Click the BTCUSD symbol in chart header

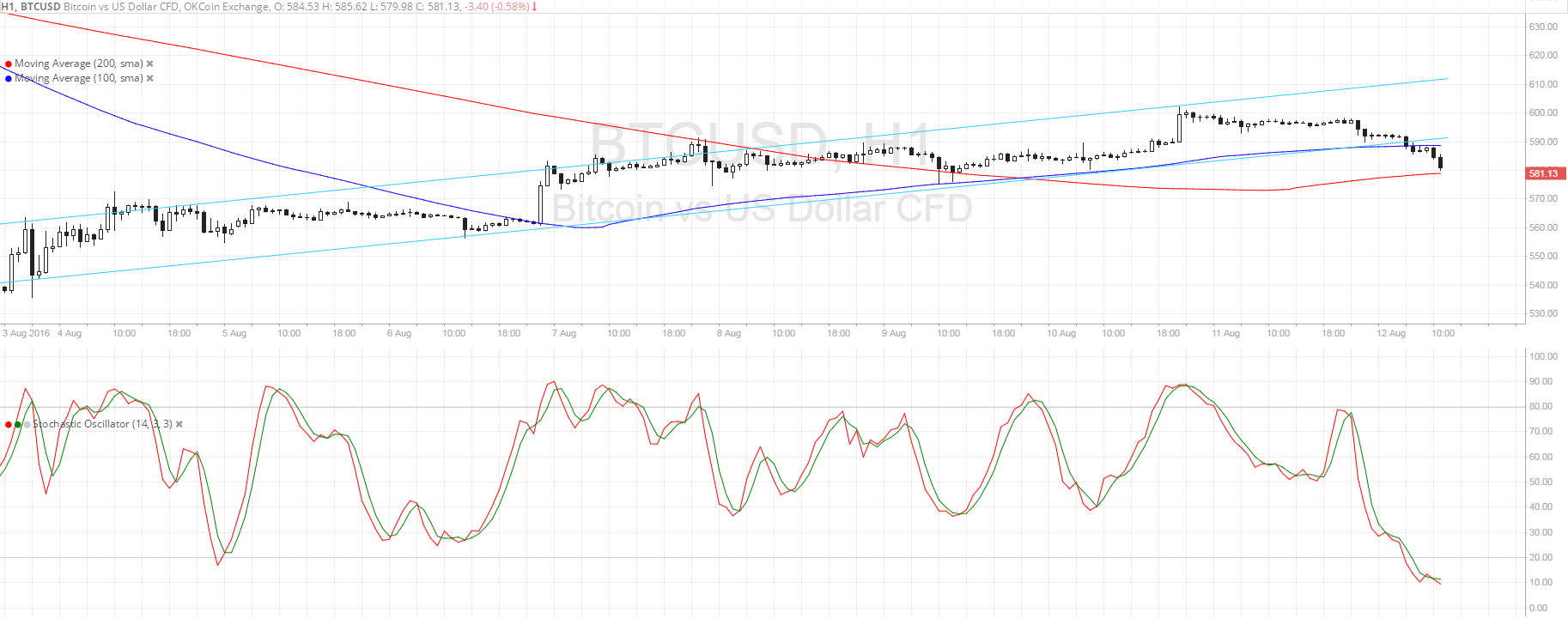click(x=39, y=7)
